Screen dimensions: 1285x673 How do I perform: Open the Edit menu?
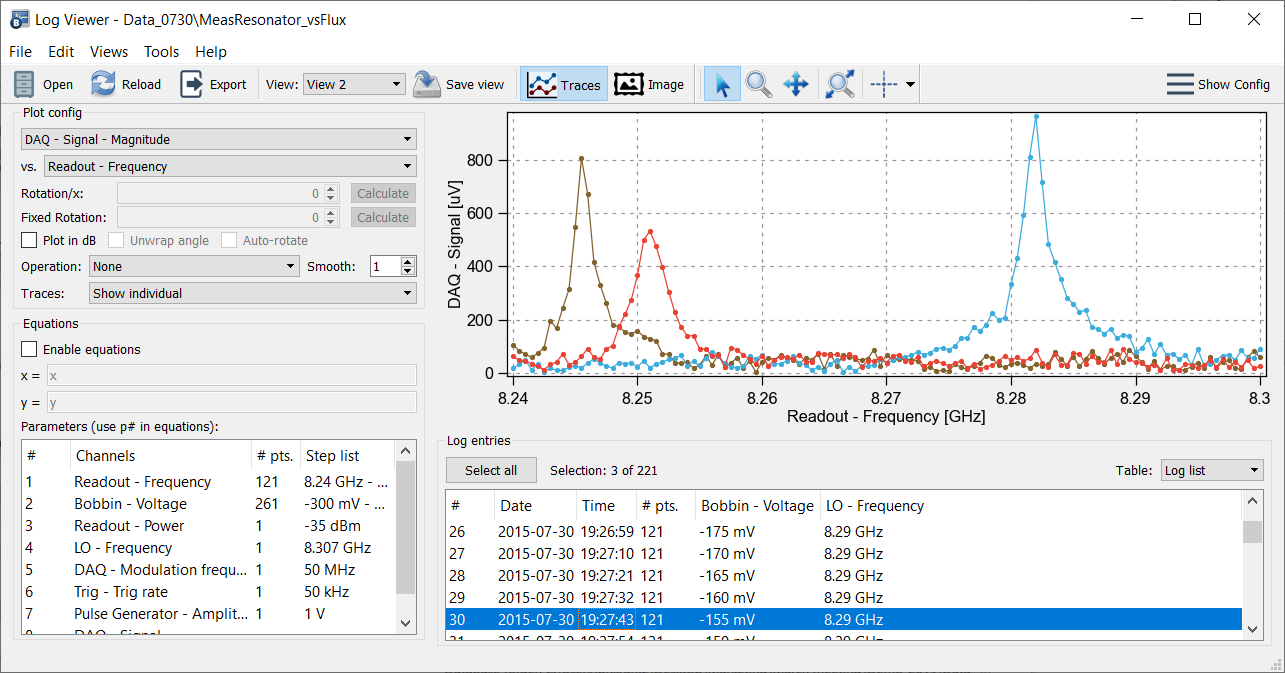61,52
